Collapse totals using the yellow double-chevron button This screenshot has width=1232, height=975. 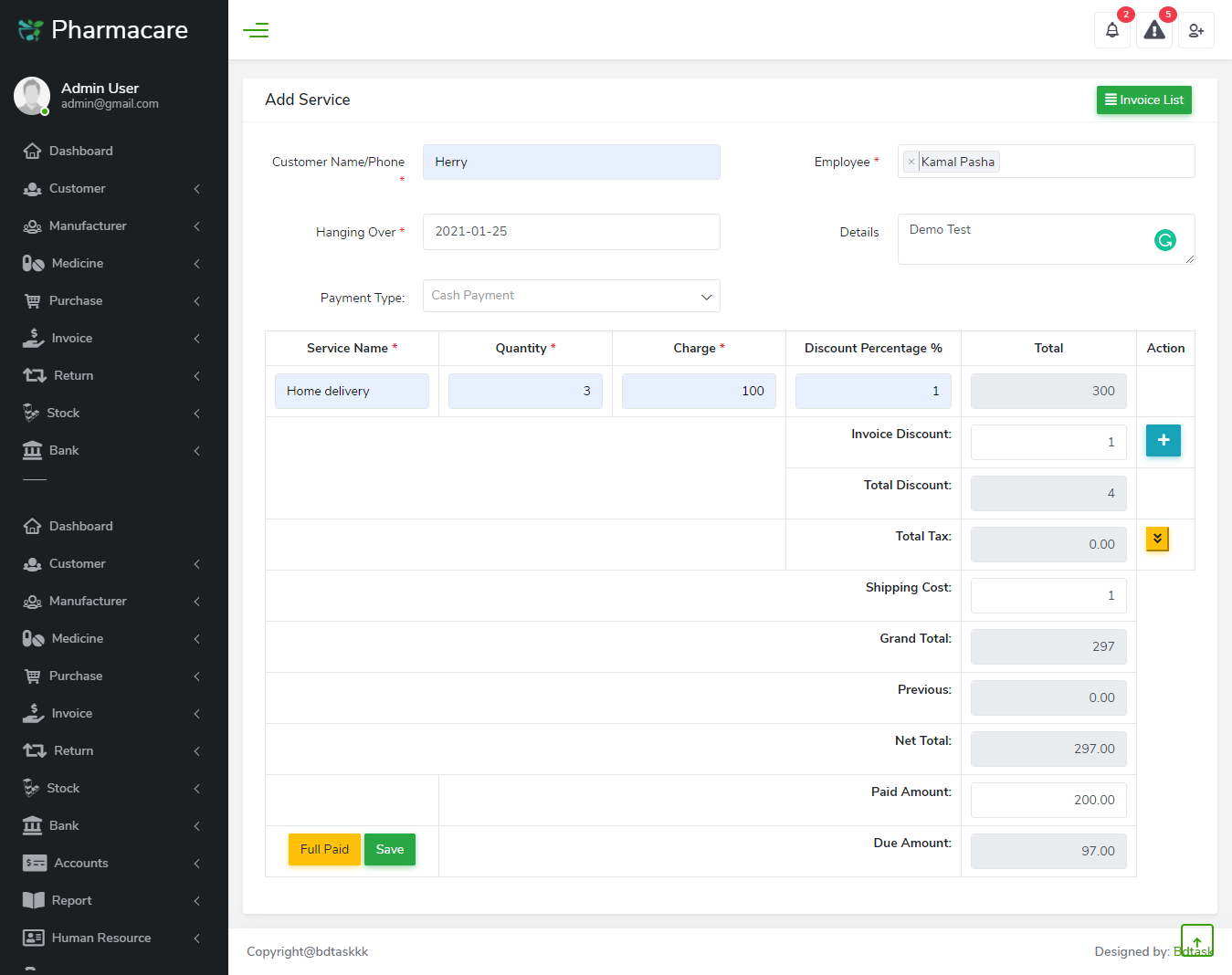pos(1157,539)
